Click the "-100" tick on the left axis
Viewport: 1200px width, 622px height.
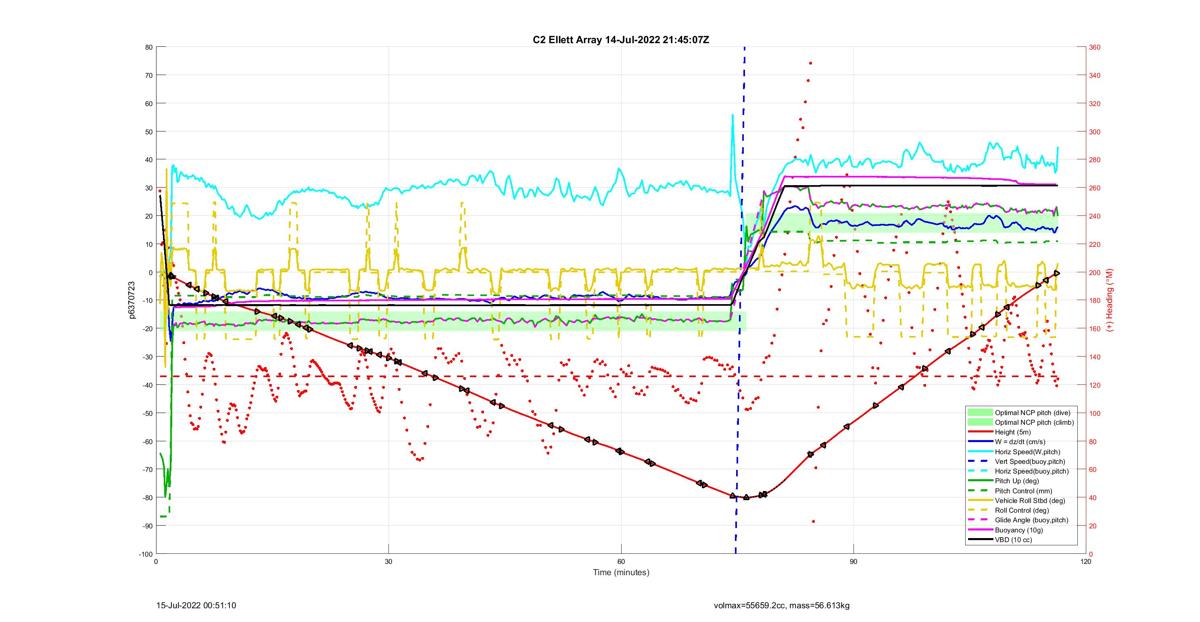(146, 554)
